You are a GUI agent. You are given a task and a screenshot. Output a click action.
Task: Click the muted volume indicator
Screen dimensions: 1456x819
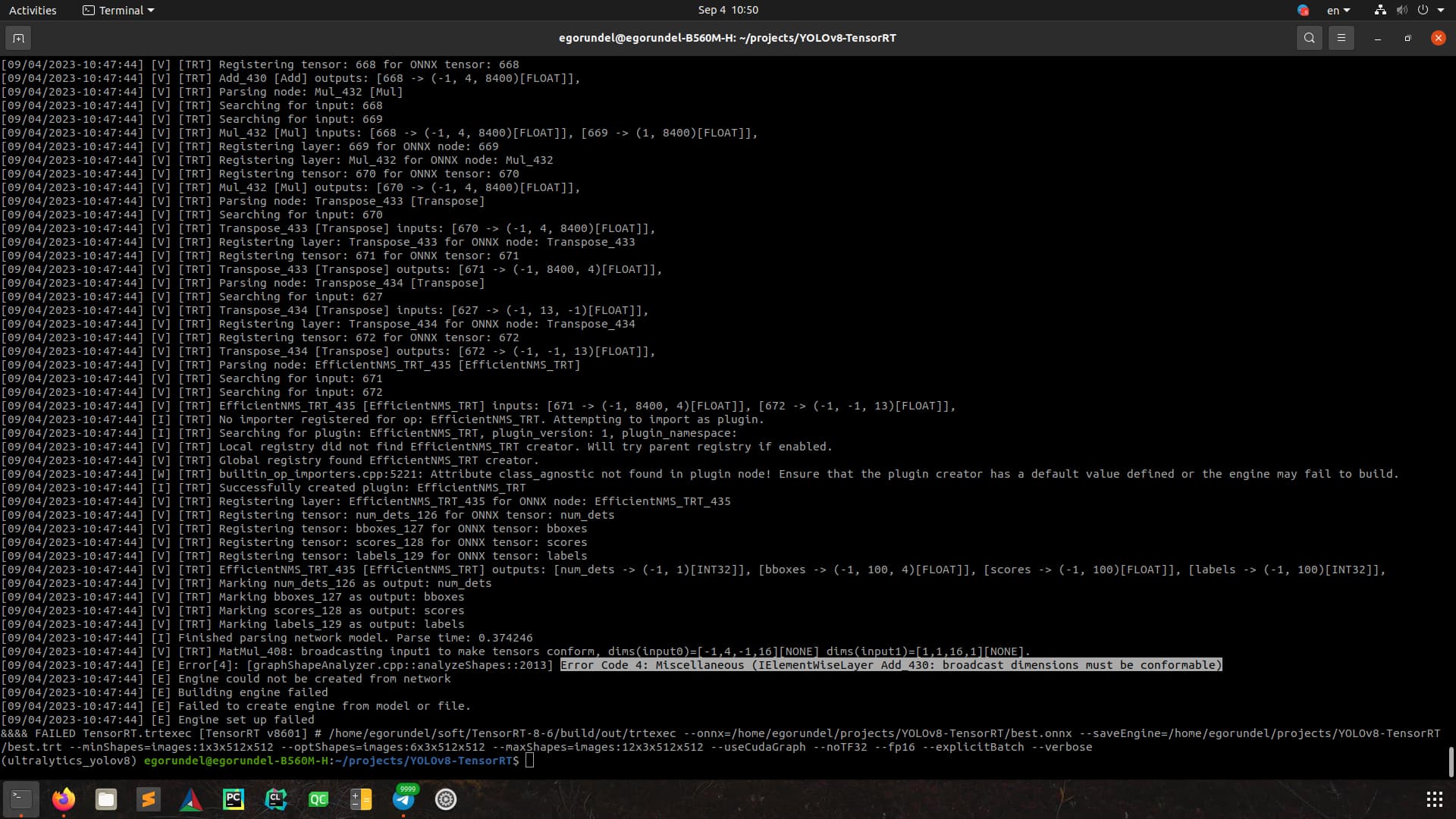[x=1401, y=10]
